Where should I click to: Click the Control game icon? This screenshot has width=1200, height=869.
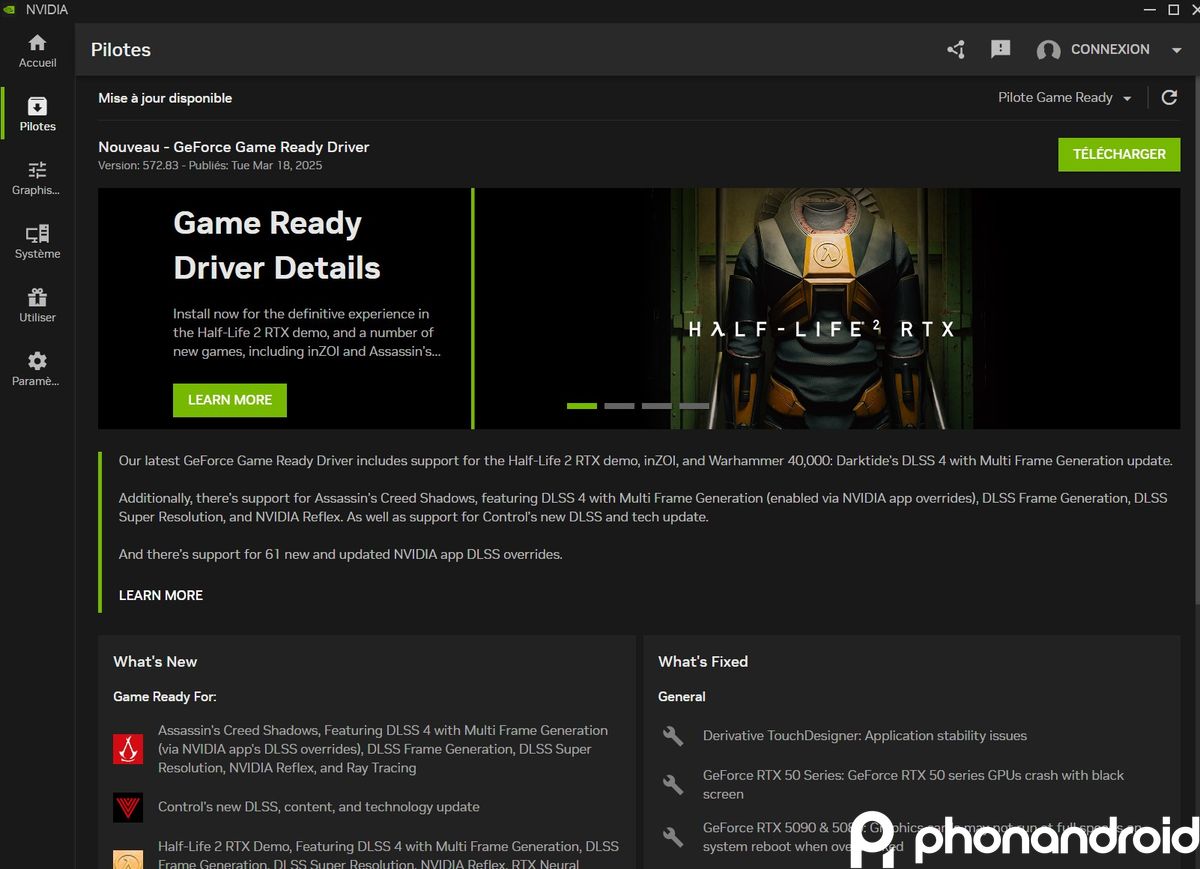point(128,807)
